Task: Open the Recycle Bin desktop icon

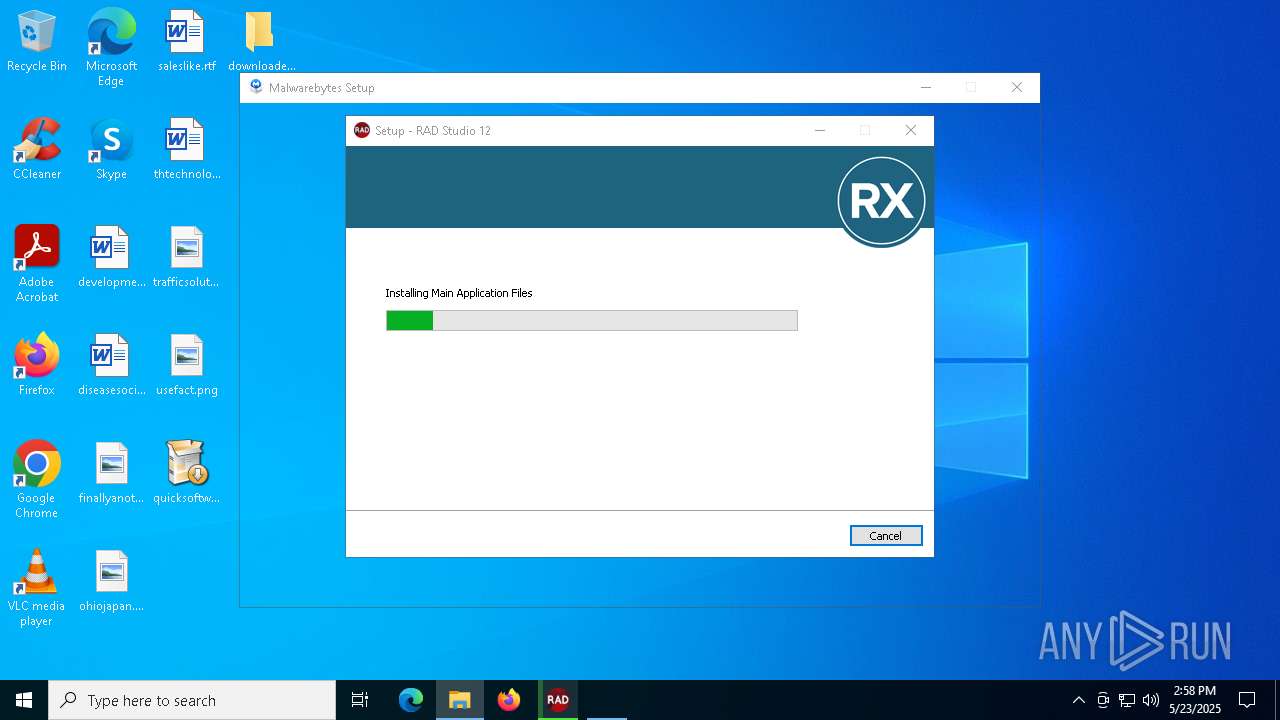Action: click(37, 42)
